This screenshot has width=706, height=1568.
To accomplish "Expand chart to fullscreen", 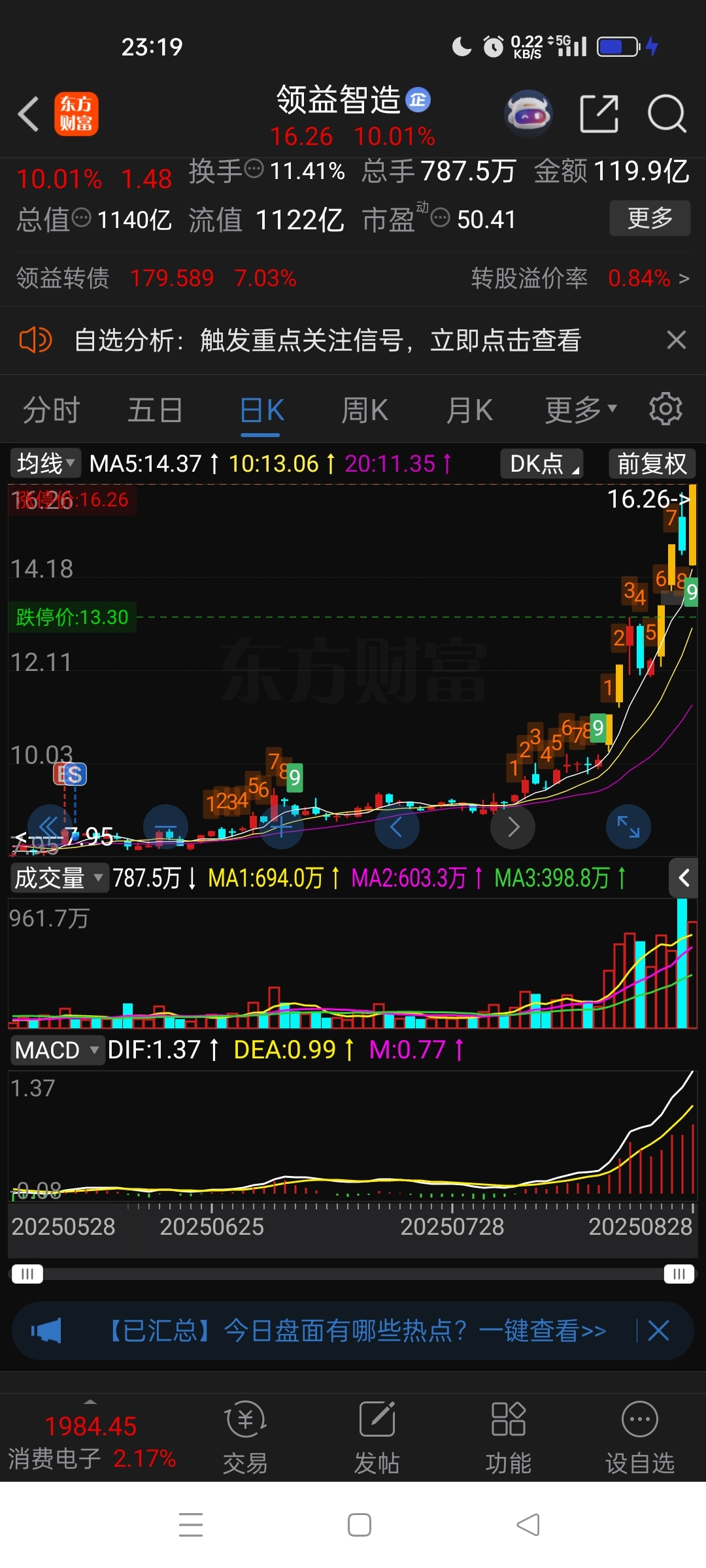I will pyautogui.click(x=629, y=826).
